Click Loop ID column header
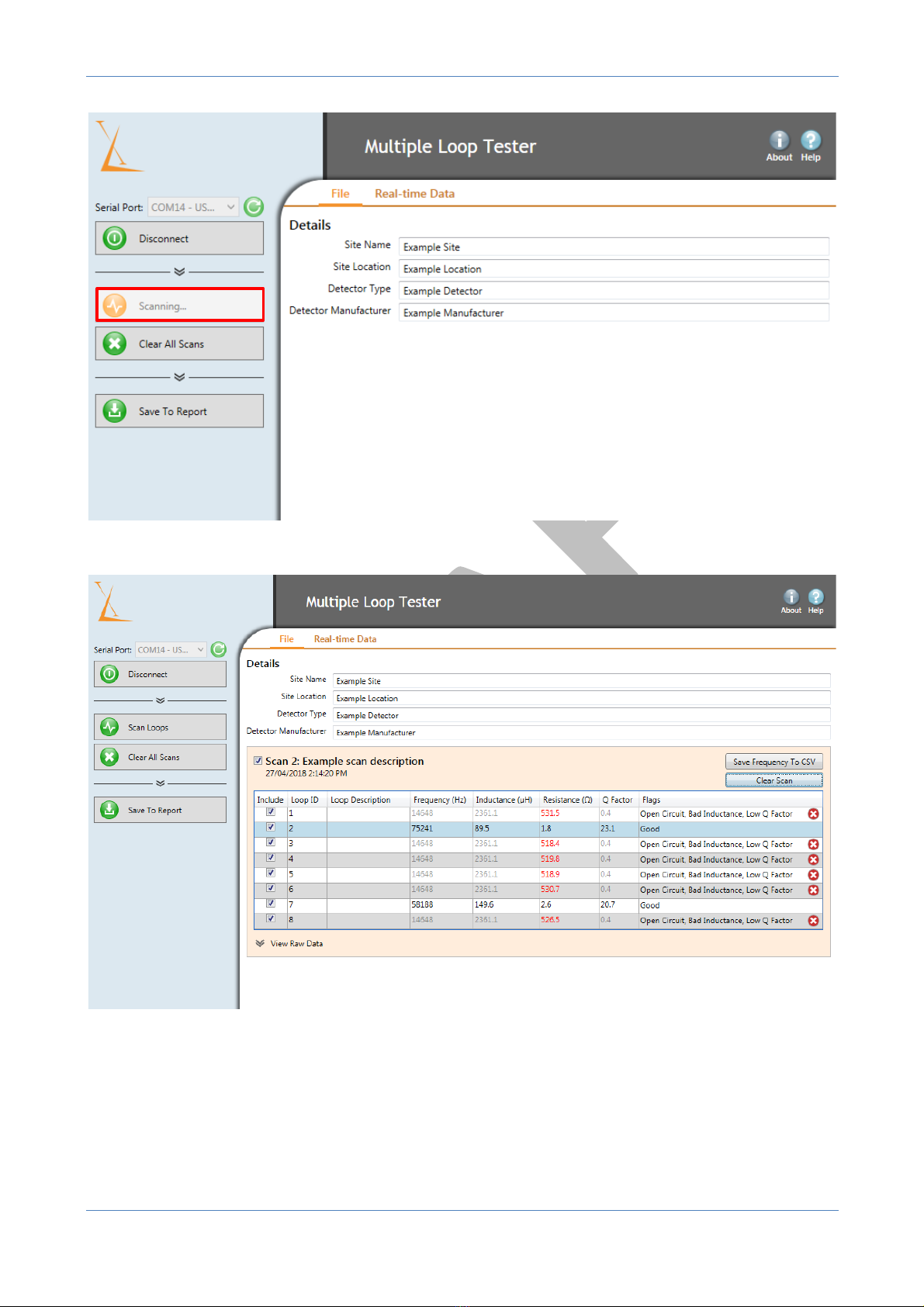The width and height of the screenshot is (924, 1307). pos(305,800)
